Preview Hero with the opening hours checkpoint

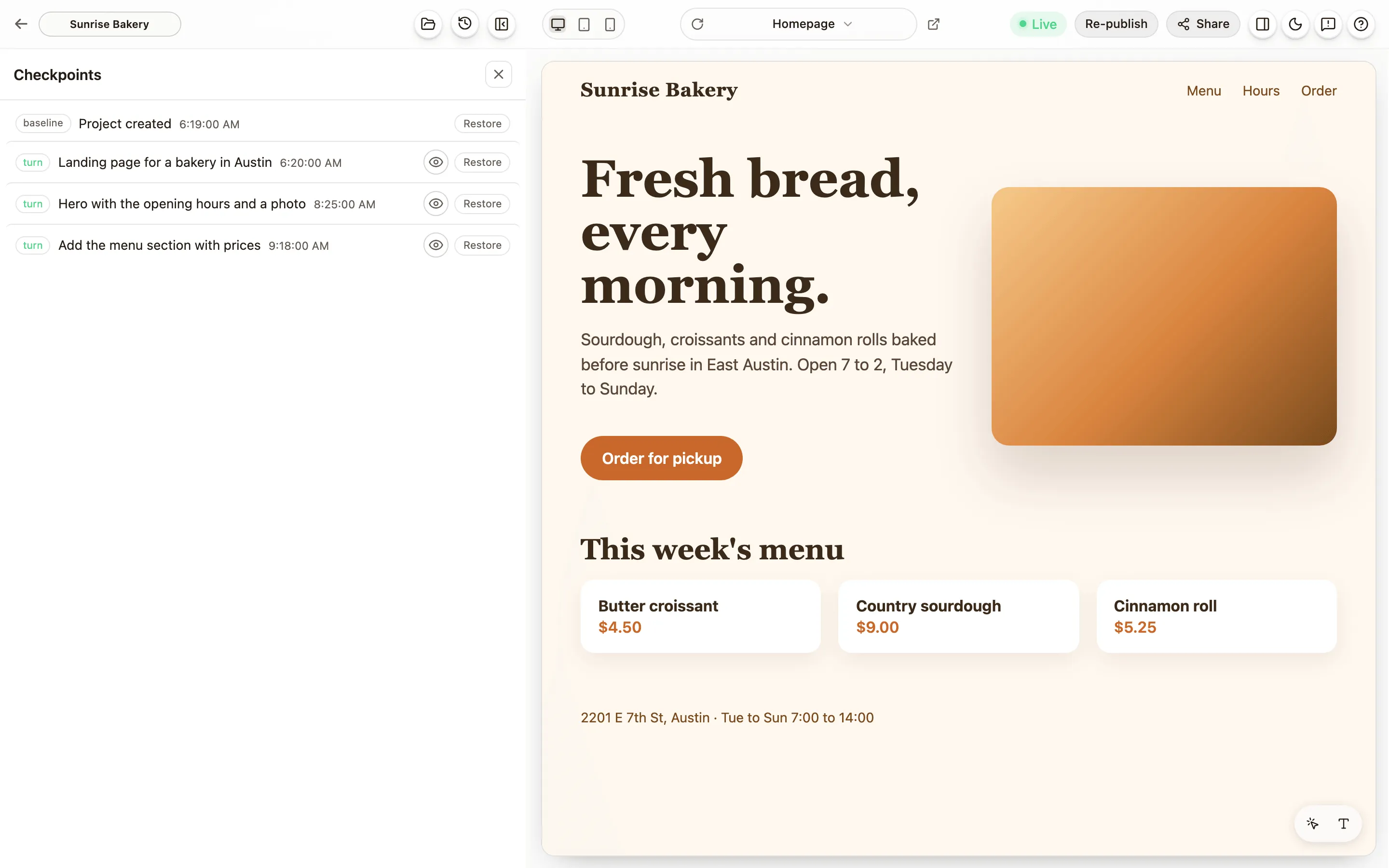pos(436,204)
